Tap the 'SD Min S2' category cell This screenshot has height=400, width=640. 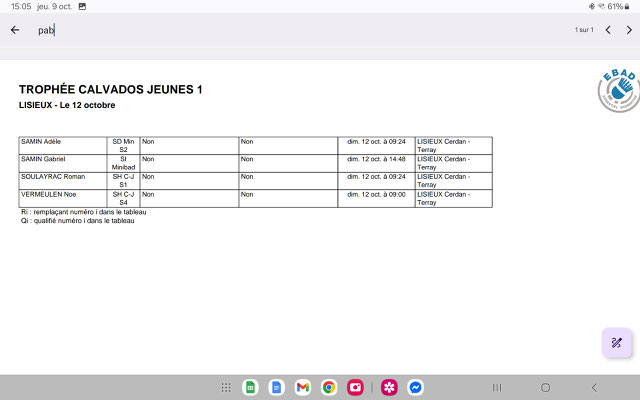pos(123,146)
